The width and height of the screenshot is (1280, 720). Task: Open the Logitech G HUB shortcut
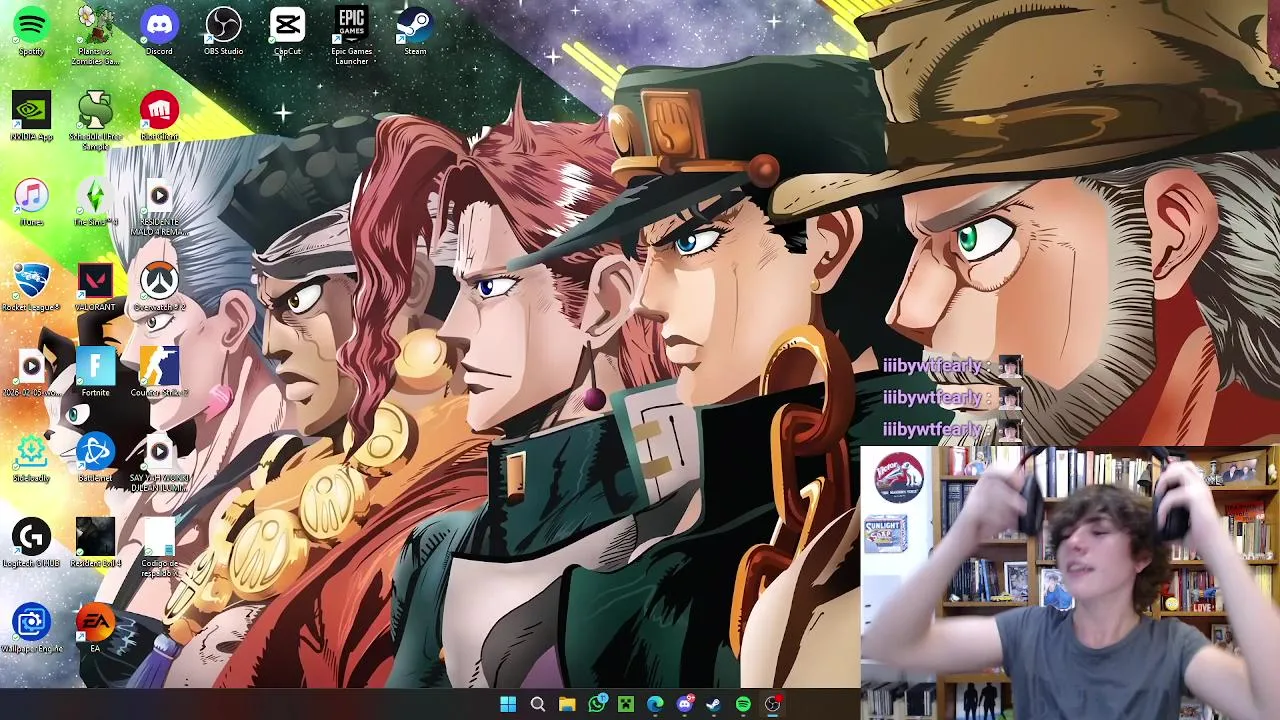(x=31, y=543)
